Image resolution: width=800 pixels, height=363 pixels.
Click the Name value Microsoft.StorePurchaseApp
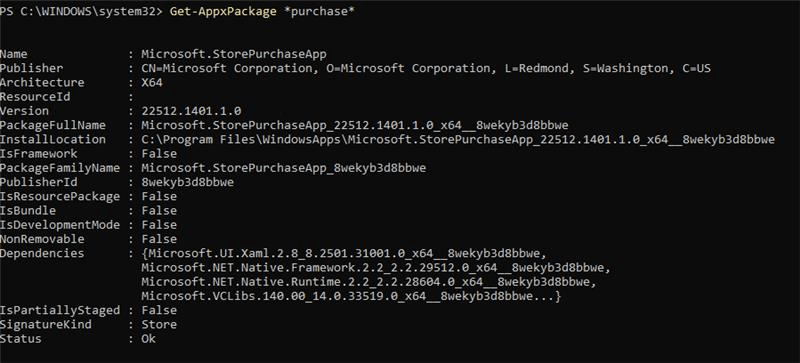tap(234, 54)
